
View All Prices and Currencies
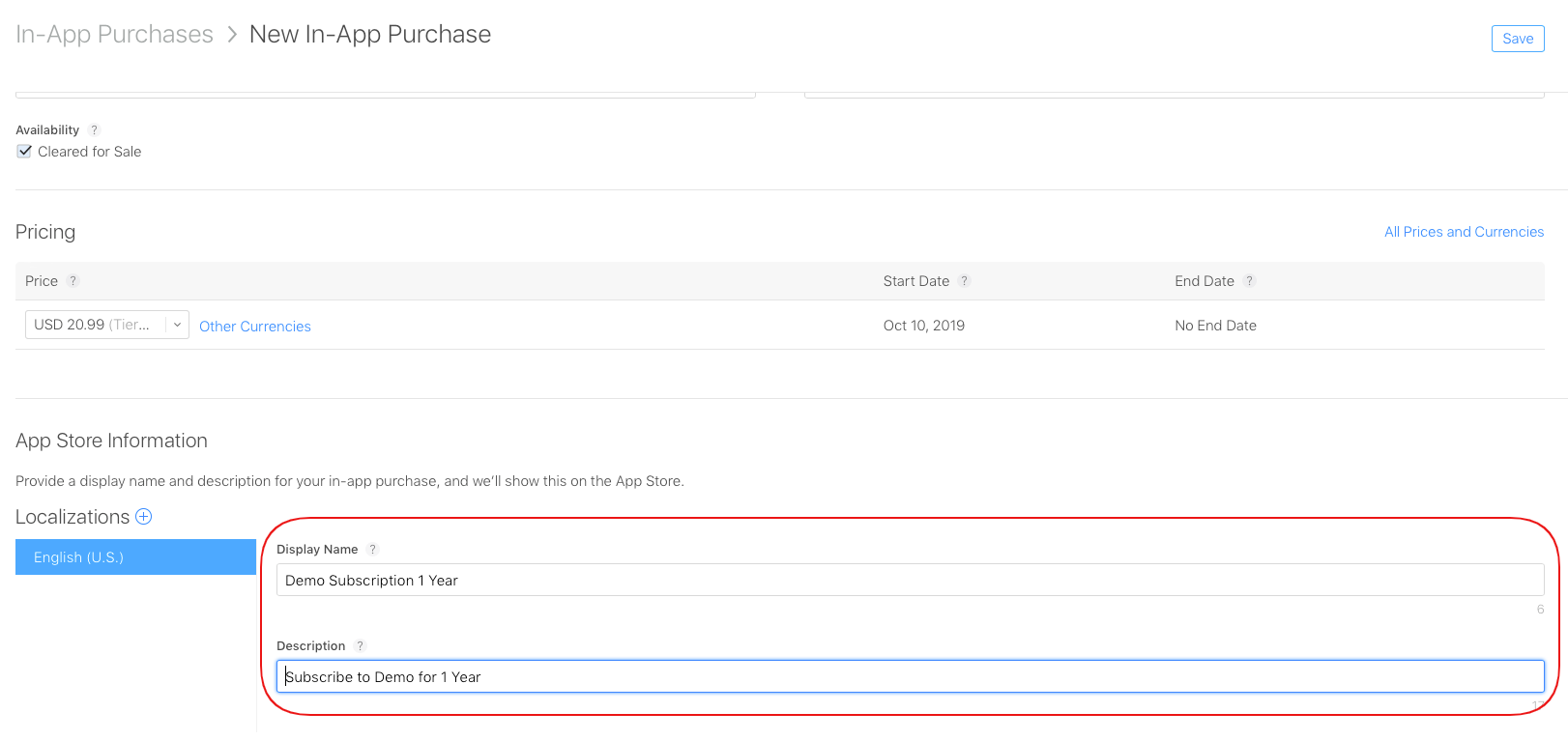point(1464,232)
